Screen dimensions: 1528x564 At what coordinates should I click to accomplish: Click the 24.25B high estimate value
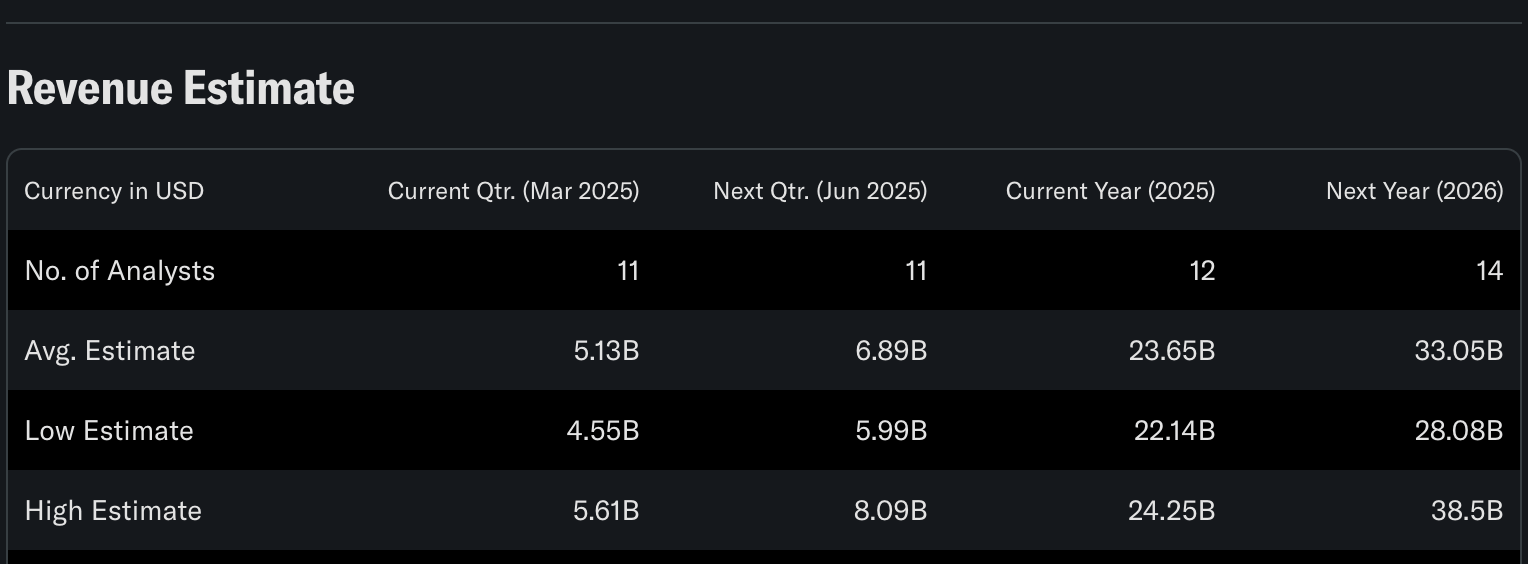(x=1172, y=511)
